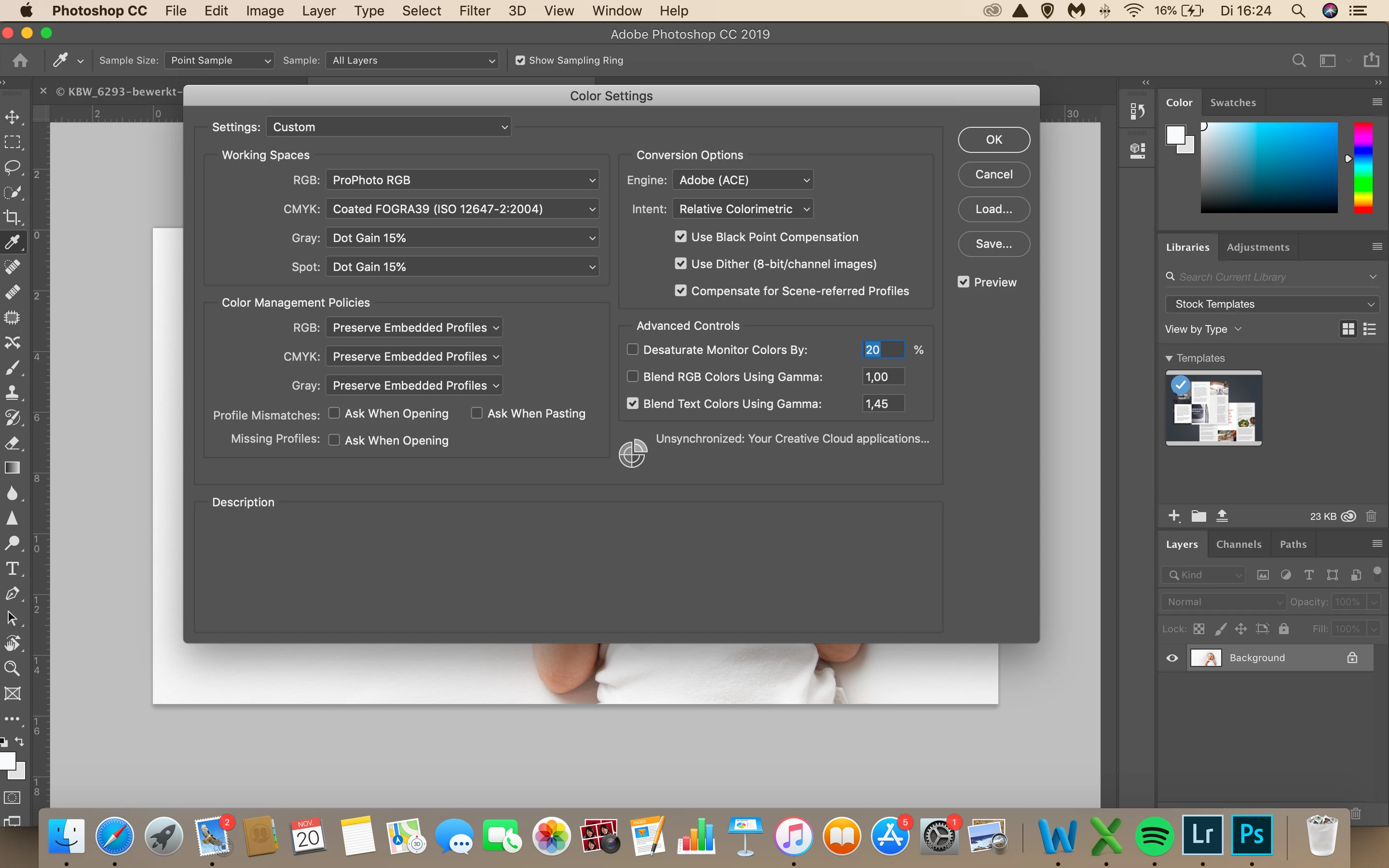Click the OK button

(x=994, y=139)
